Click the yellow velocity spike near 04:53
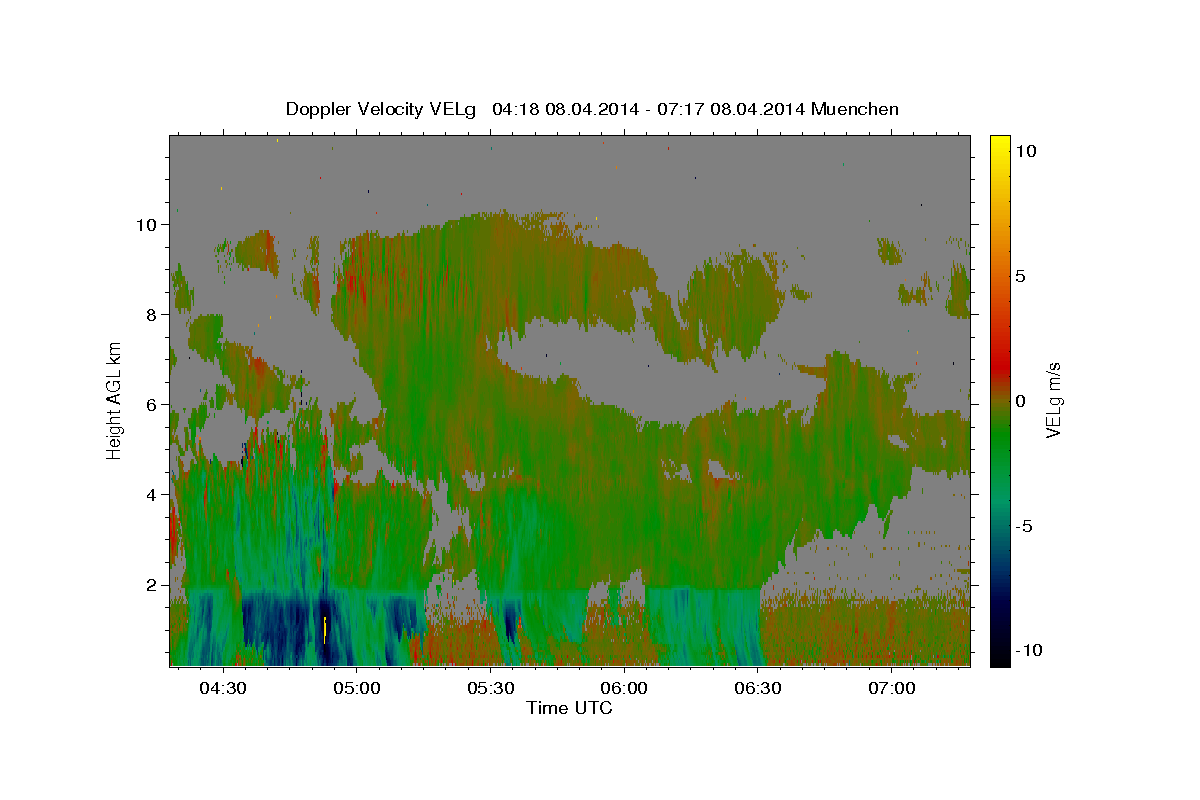Screen dimensions: 1200x800 click(326, 630)
